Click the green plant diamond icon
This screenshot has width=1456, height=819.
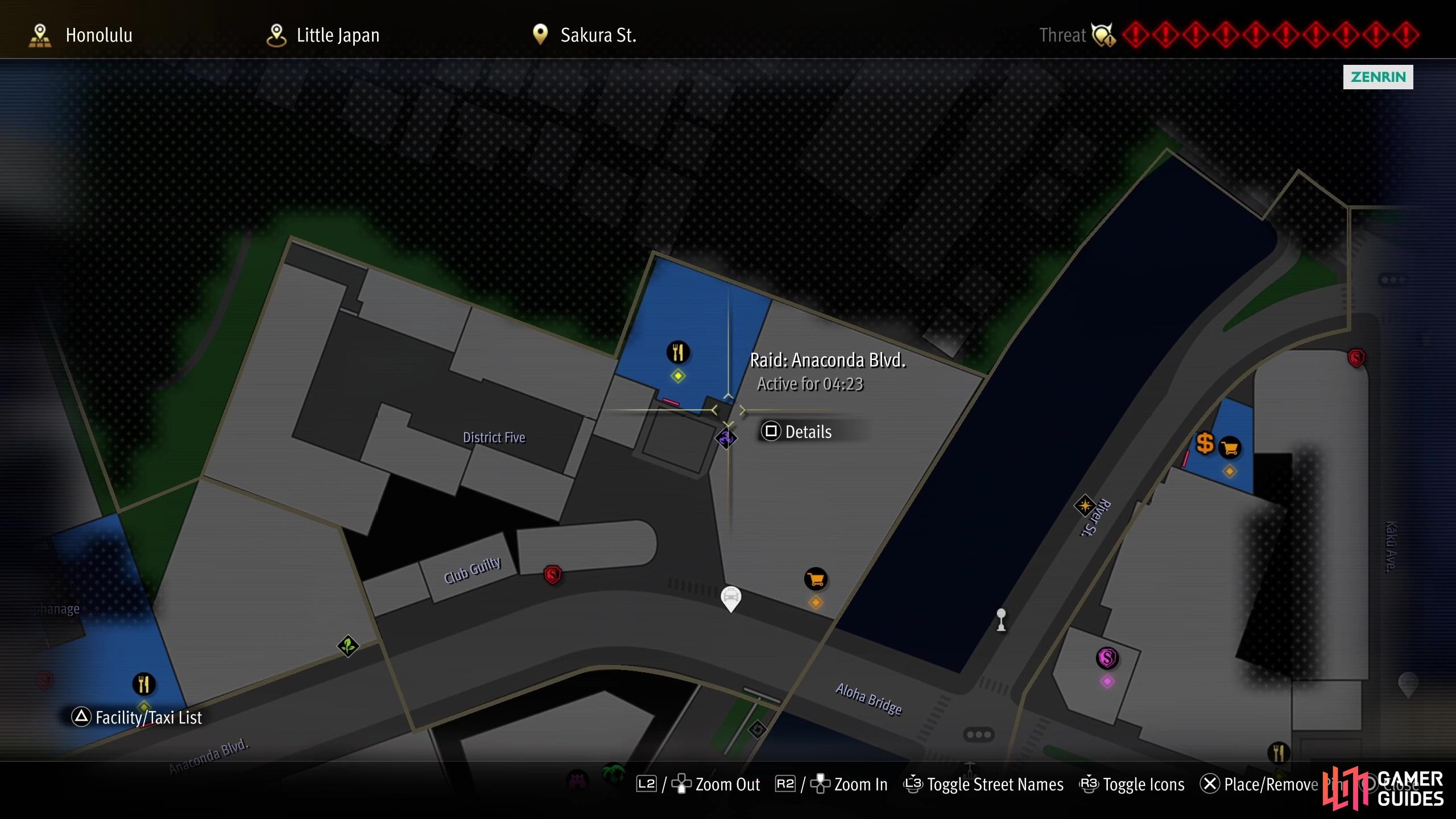pos(348,646)
